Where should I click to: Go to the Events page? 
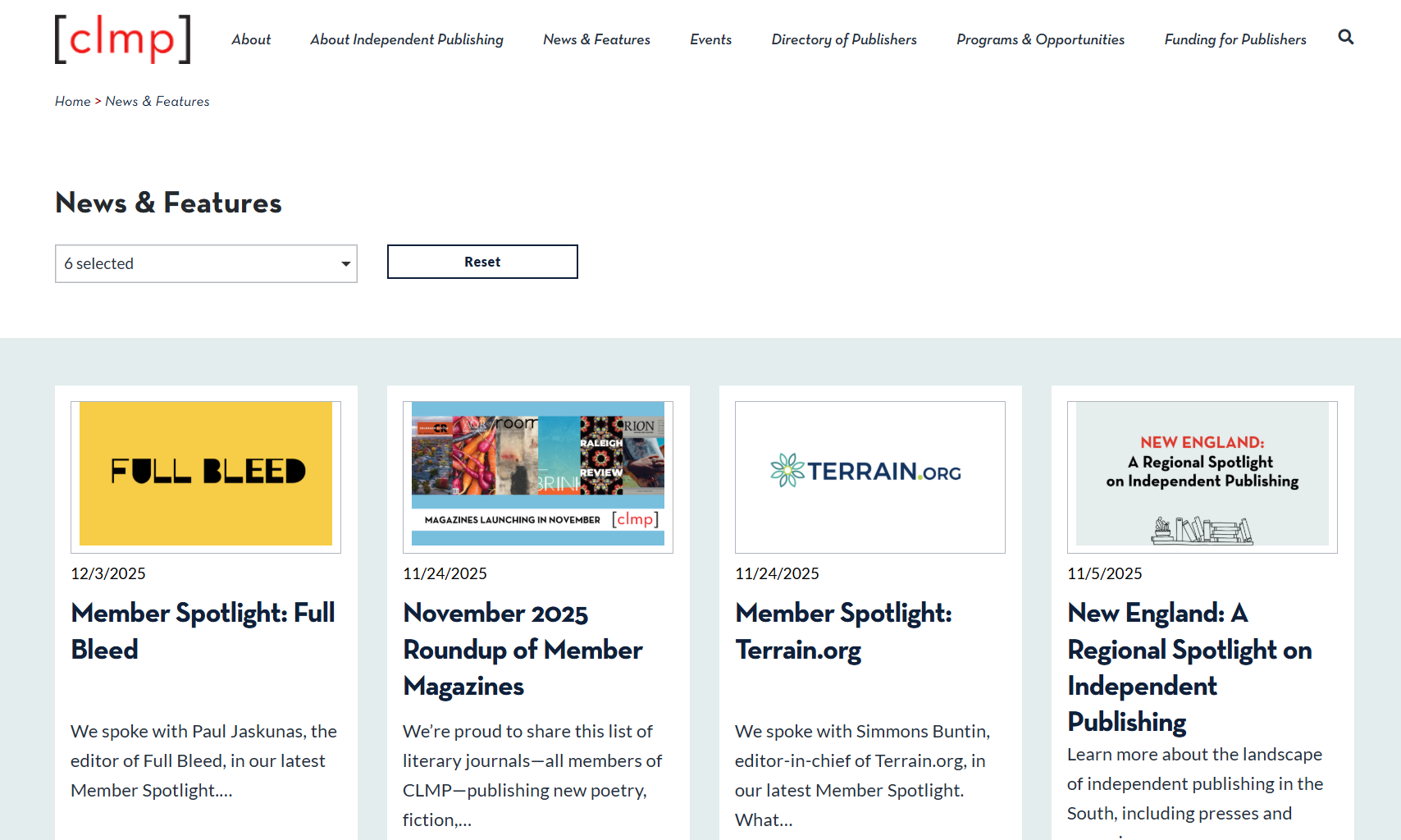tap(710, 39)
